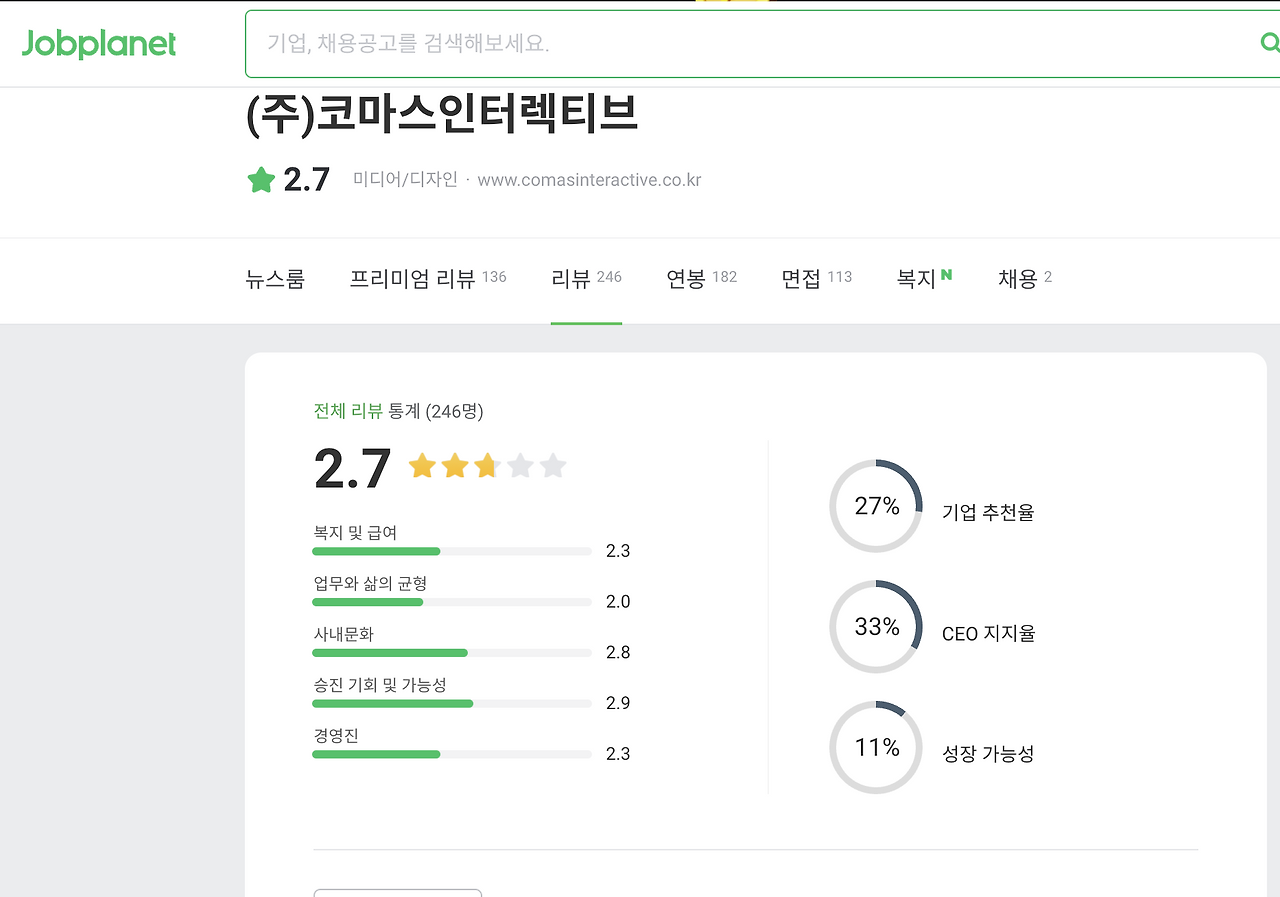
Task: Select the third yellow star in the rating
Action: pyautogui.click(x=486, y=466)
